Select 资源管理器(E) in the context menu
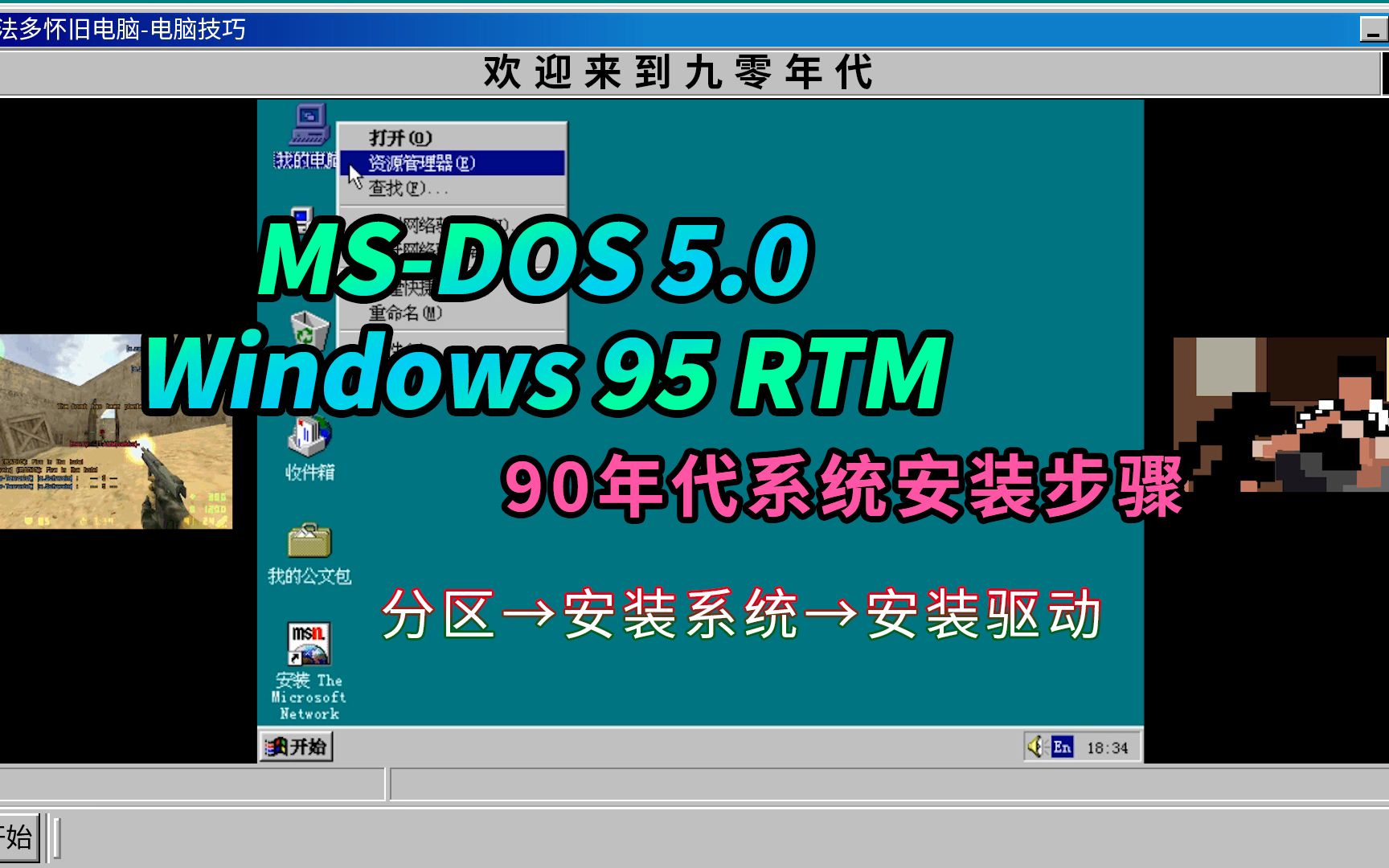Screen dimensions: 1389x868 (x=452, y=163)
